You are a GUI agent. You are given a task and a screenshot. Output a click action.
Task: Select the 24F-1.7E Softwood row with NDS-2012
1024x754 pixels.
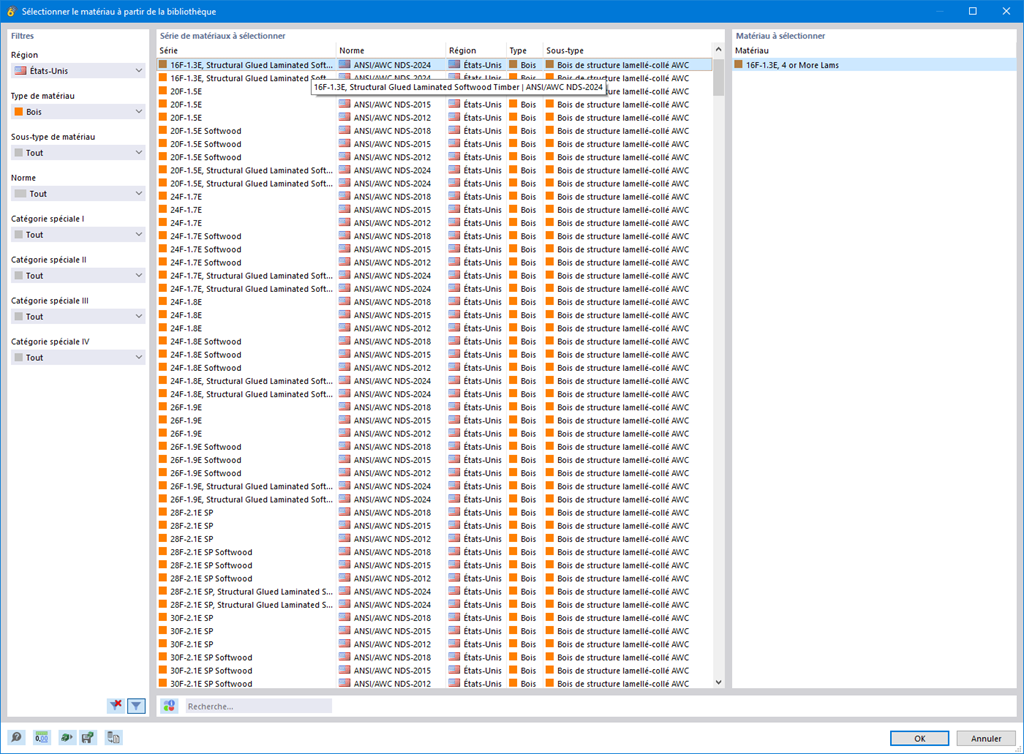point(434,262)
